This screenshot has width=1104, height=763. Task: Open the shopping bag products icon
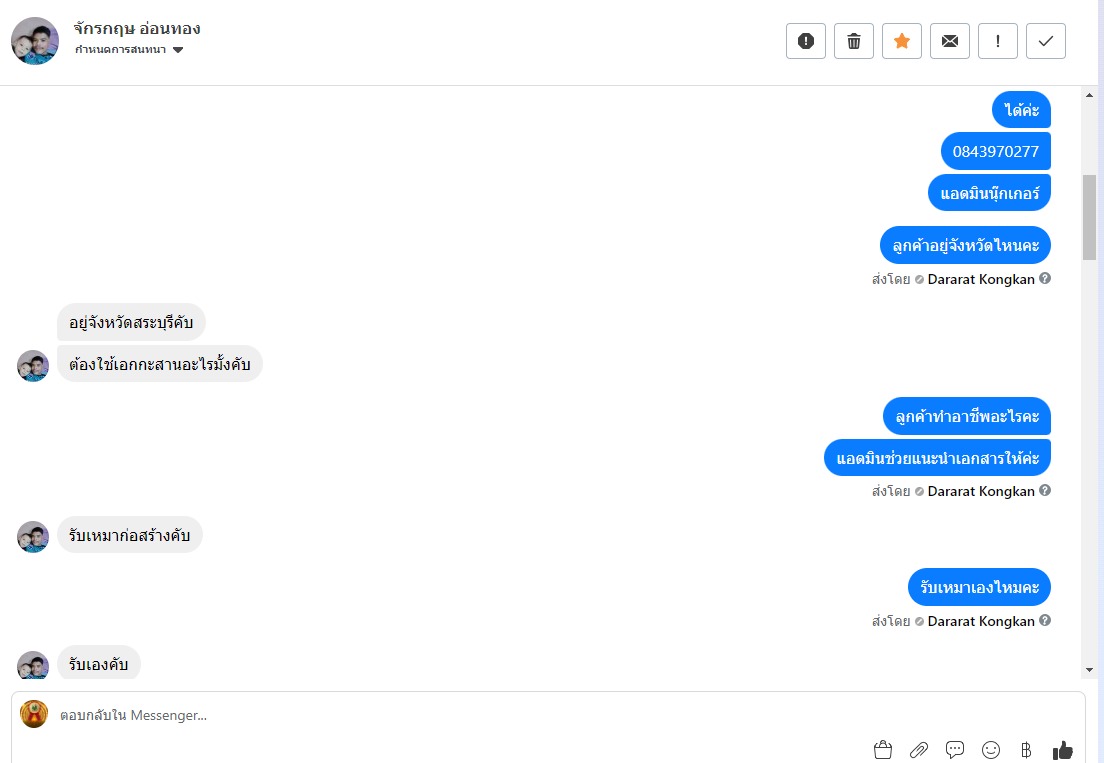click(882, 749)
